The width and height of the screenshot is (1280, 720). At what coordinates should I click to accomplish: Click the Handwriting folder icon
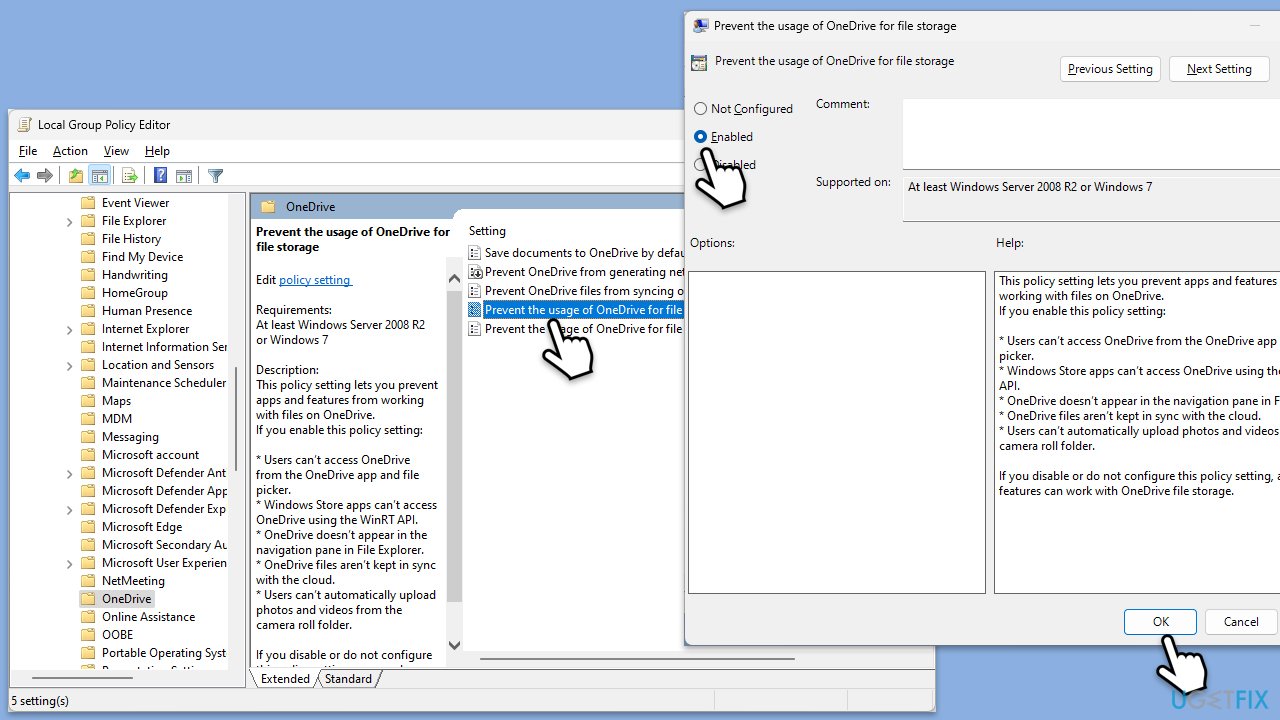[88, 275]
